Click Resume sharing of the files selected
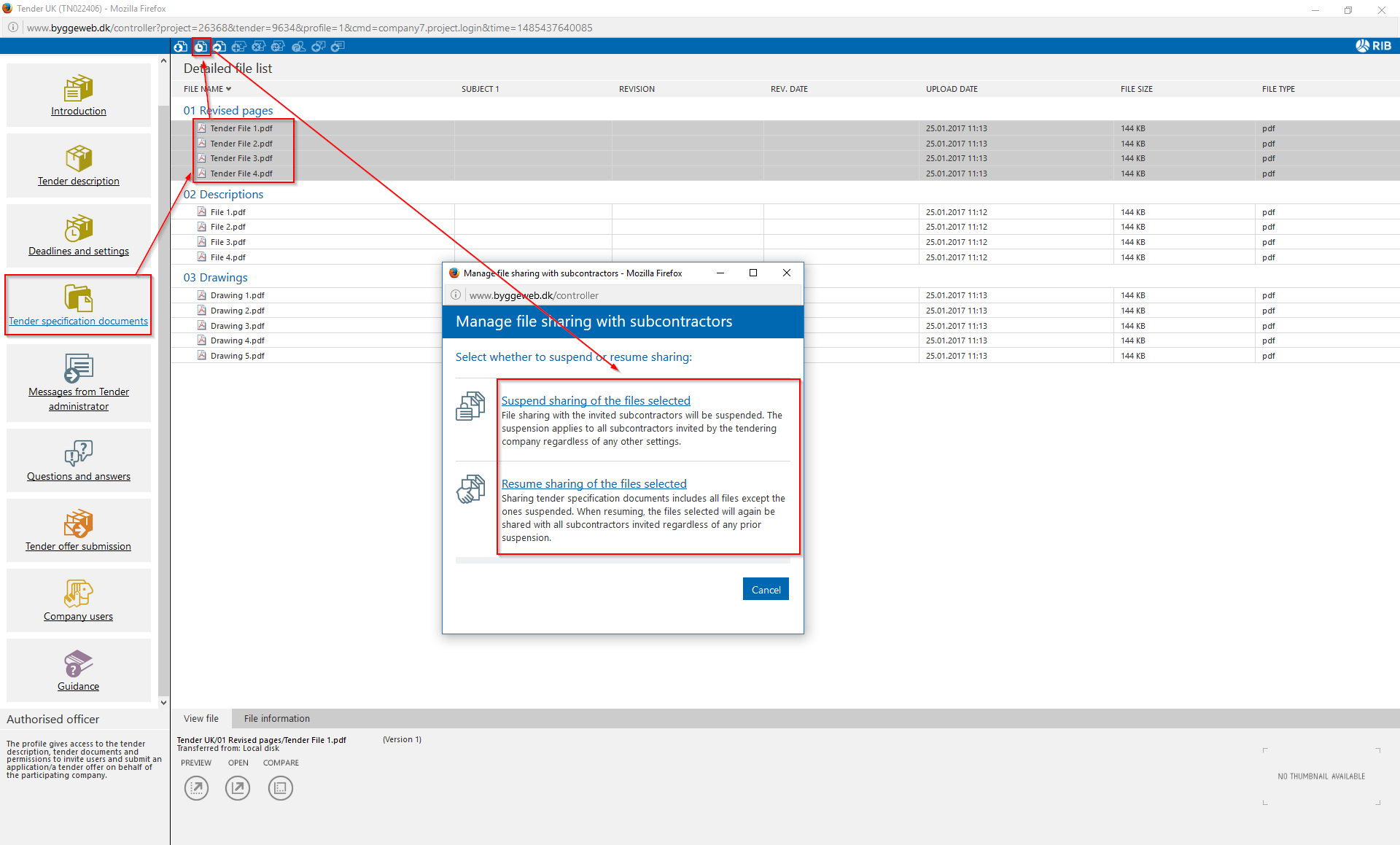Image resolution: width=1400 pixels, height=845 pixels. [594, 483]
